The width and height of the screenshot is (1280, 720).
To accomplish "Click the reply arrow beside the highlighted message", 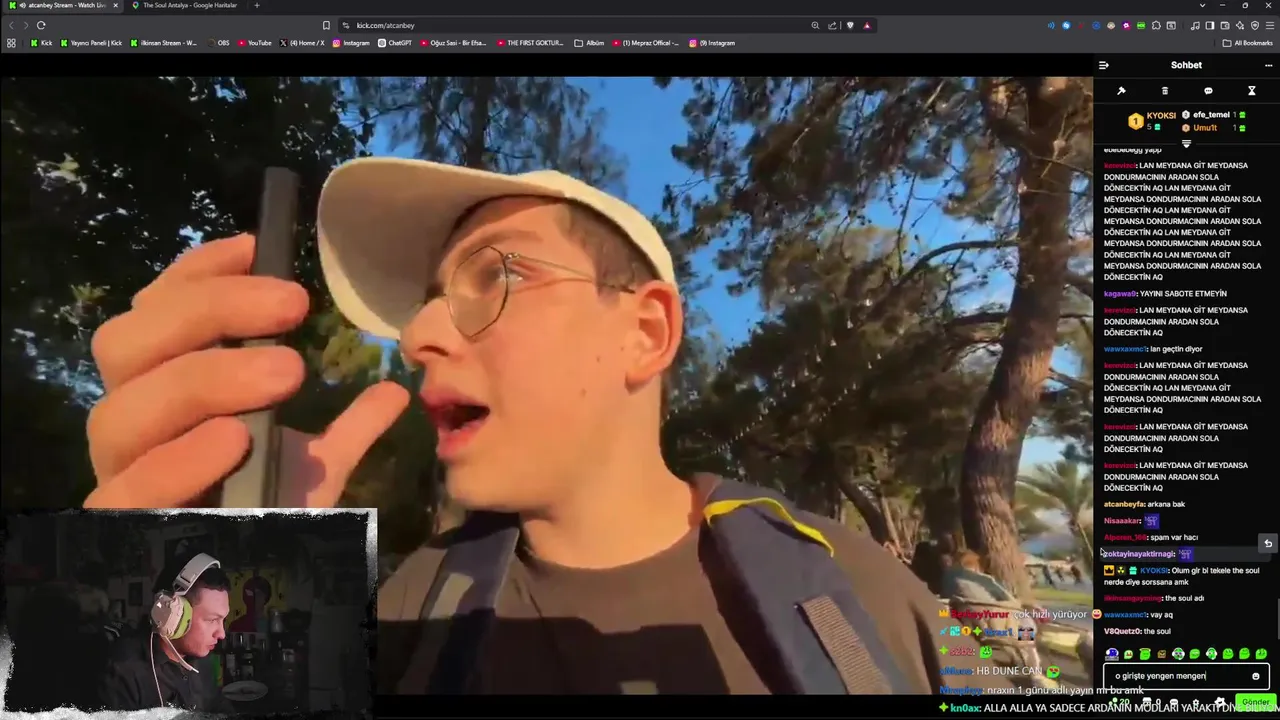I will [x=1268, y=544].
